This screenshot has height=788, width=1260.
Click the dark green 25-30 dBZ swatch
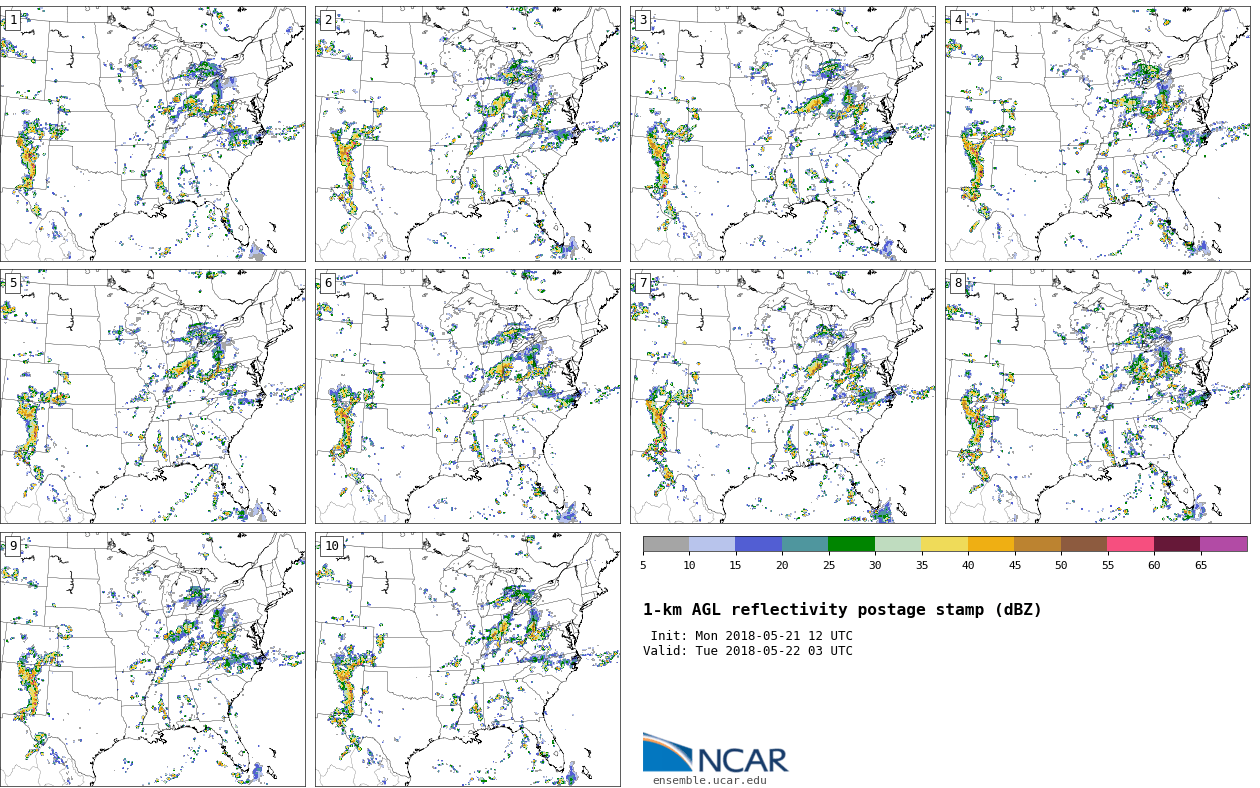851,544
